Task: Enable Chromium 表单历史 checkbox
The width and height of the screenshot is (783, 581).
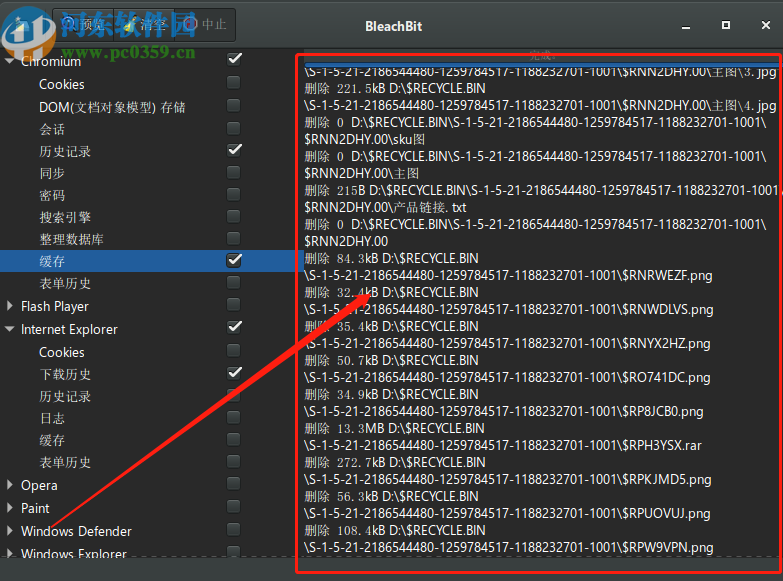Action: point(234,282)
